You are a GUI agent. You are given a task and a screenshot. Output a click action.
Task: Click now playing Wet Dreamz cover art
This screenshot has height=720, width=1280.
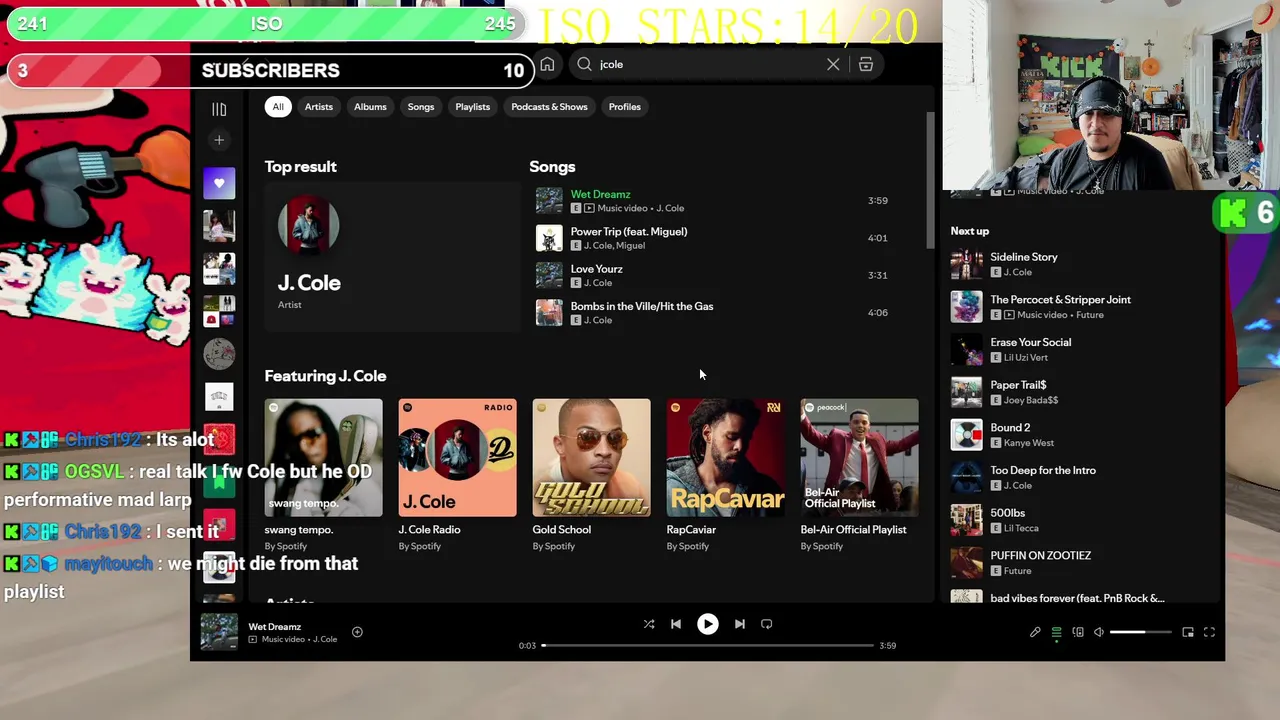[219, 632]
